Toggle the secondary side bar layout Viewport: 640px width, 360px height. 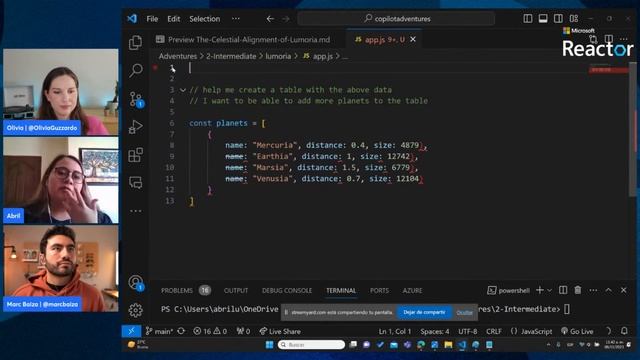pos(558,18)
